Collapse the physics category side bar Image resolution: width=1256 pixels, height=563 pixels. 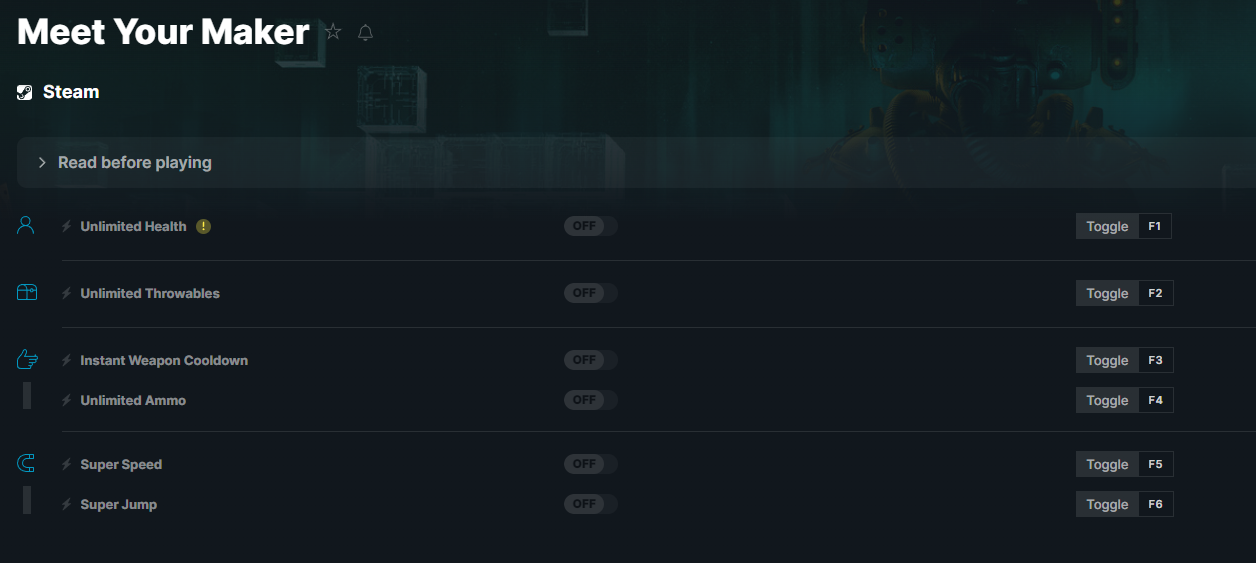pos(27,499)
